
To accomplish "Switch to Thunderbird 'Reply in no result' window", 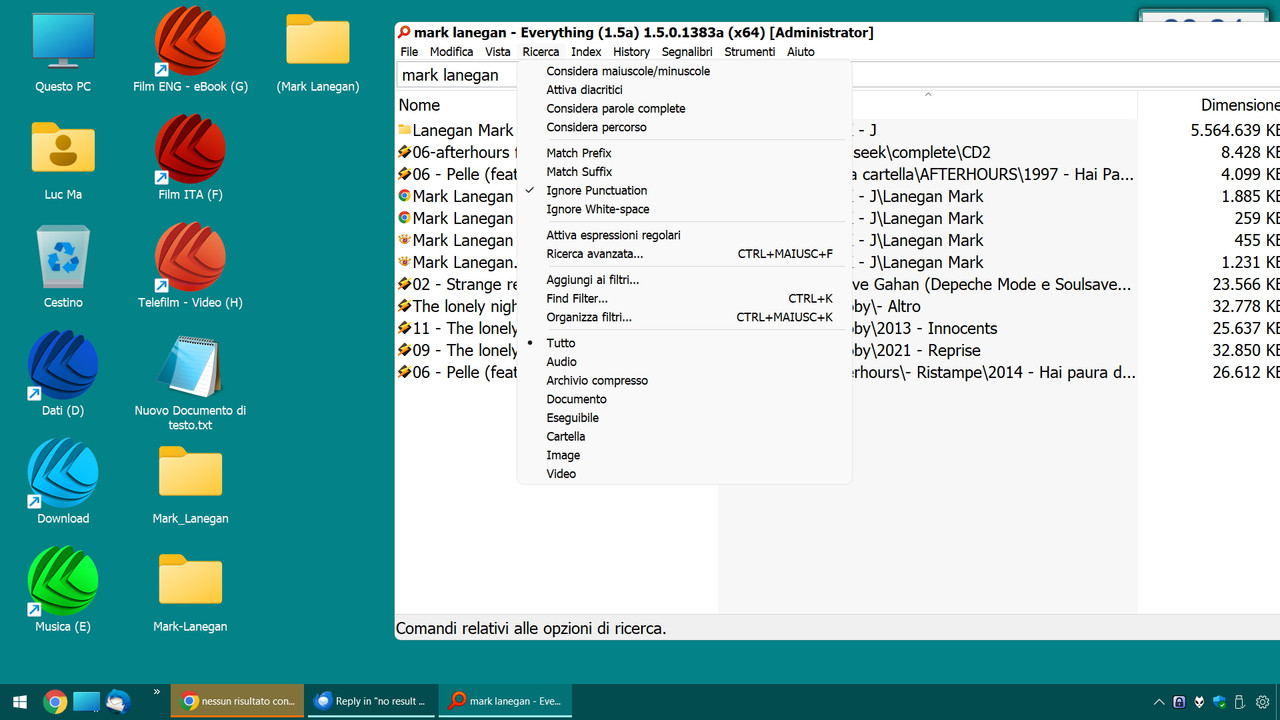I will 371,701.
